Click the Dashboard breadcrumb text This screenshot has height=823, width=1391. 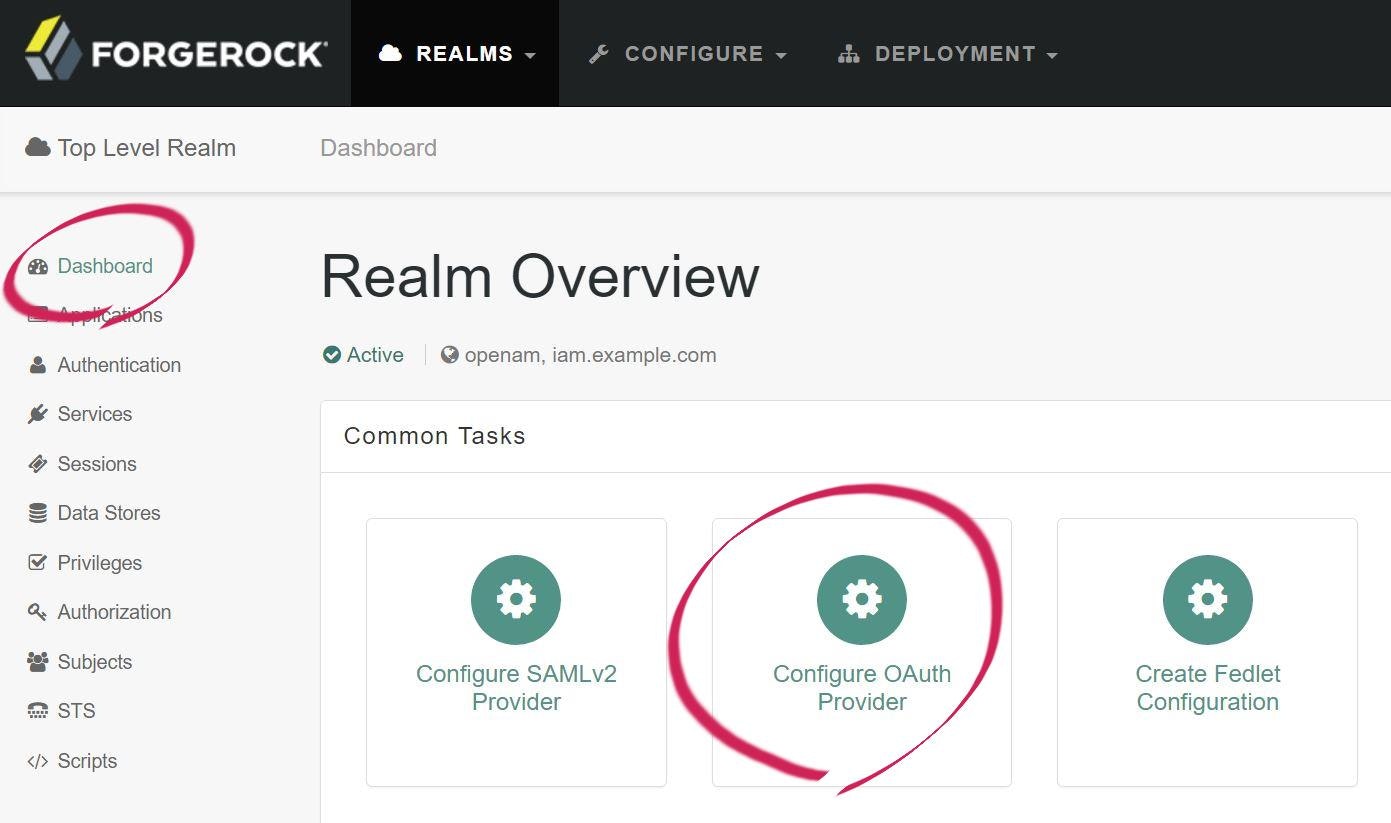[378, 148]
